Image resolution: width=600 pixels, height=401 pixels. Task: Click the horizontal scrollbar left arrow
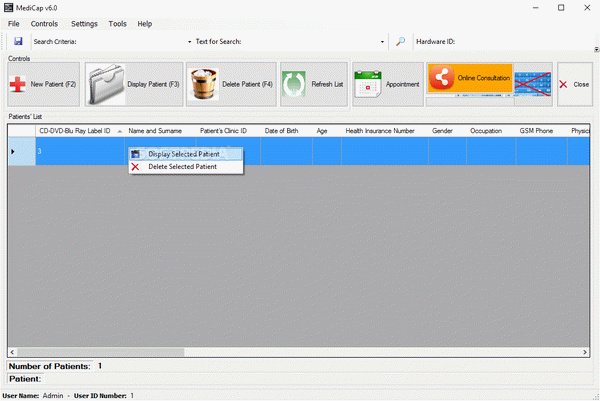coord(13,352)
